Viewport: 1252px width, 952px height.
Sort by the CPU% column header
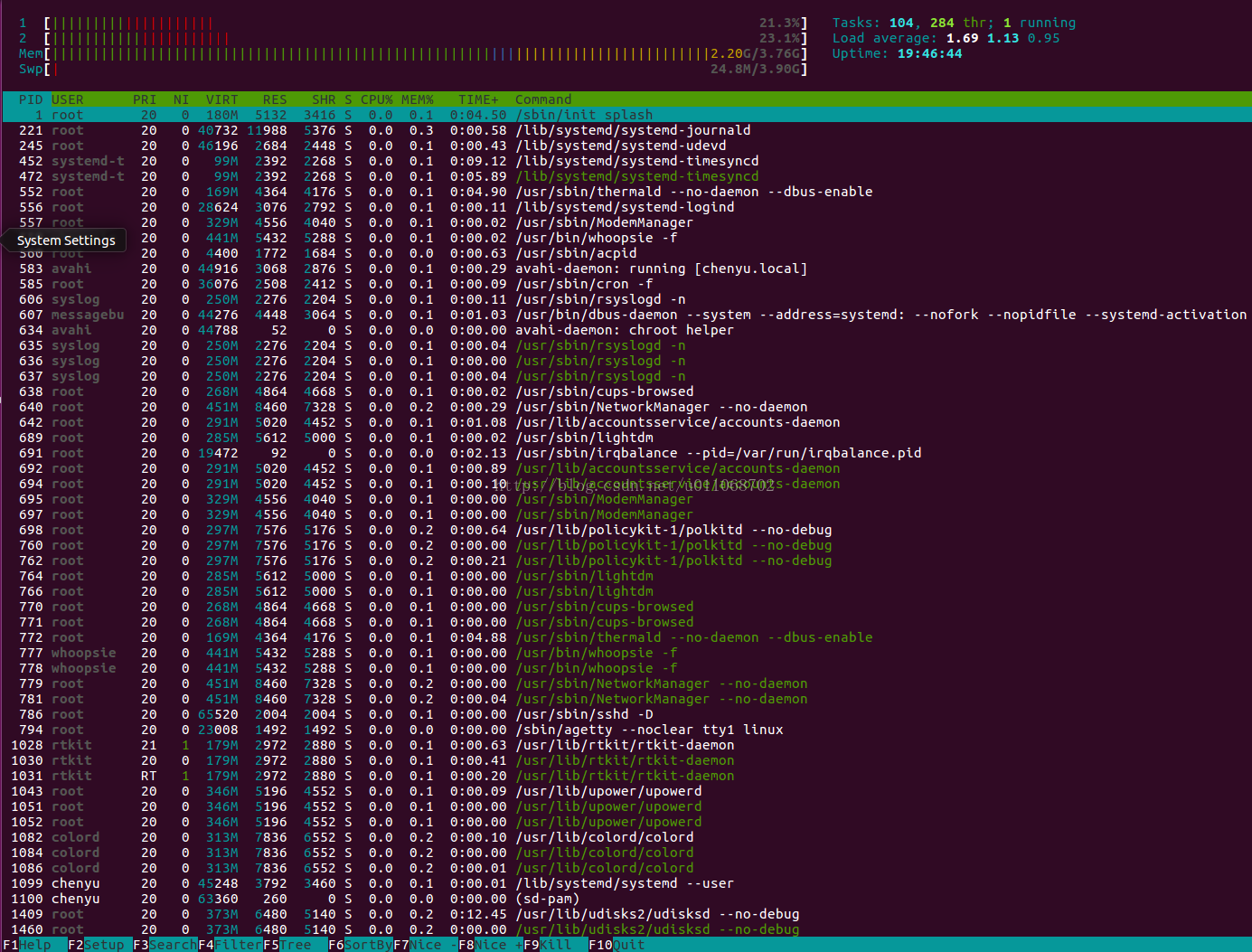(x=377, y=99)
